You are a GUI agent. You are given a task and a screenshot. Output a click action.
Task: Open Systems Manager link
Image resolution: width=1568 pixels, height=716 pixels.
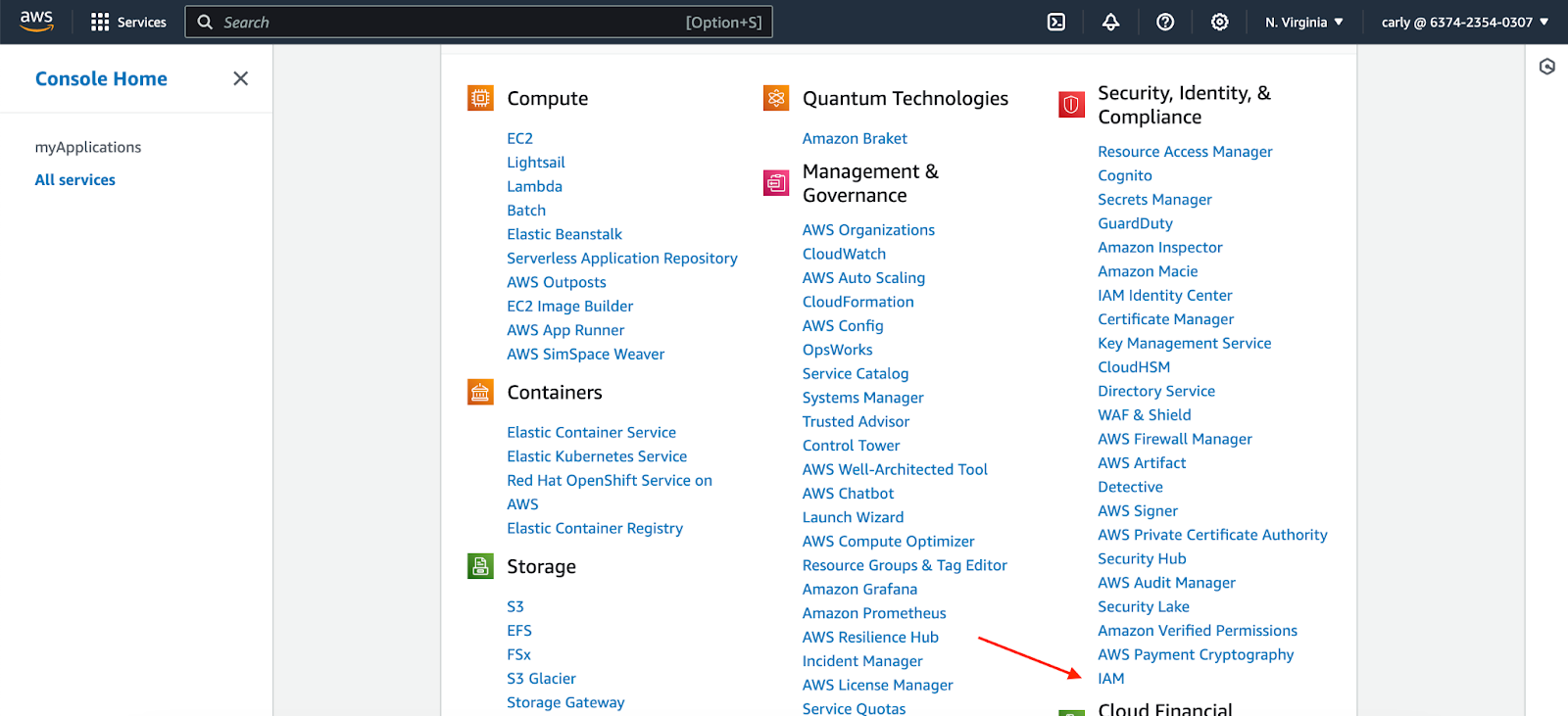[x=863, y=398]
